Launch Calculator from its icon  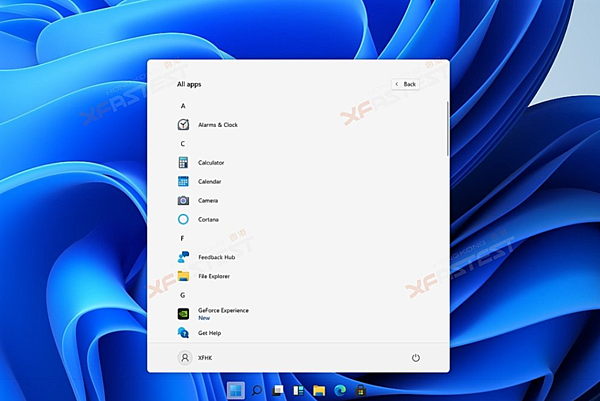(x=183, y=163)
